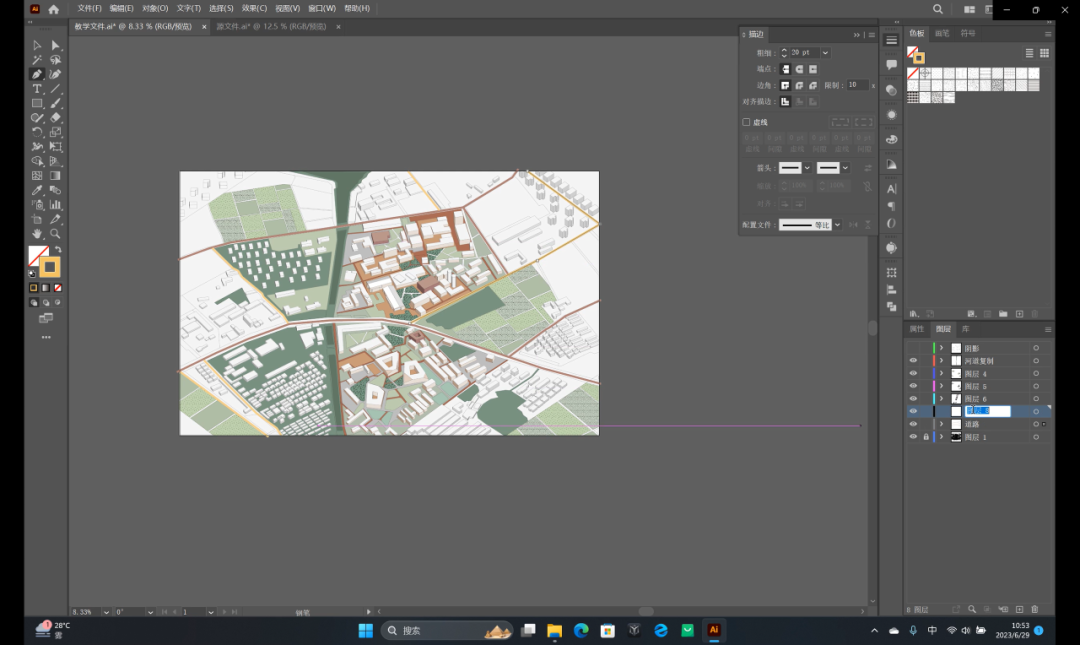Unlock the 图层 1 layer
This screenshot has height=645, width=1080.
pyautogui.click(x=926, y=437)
